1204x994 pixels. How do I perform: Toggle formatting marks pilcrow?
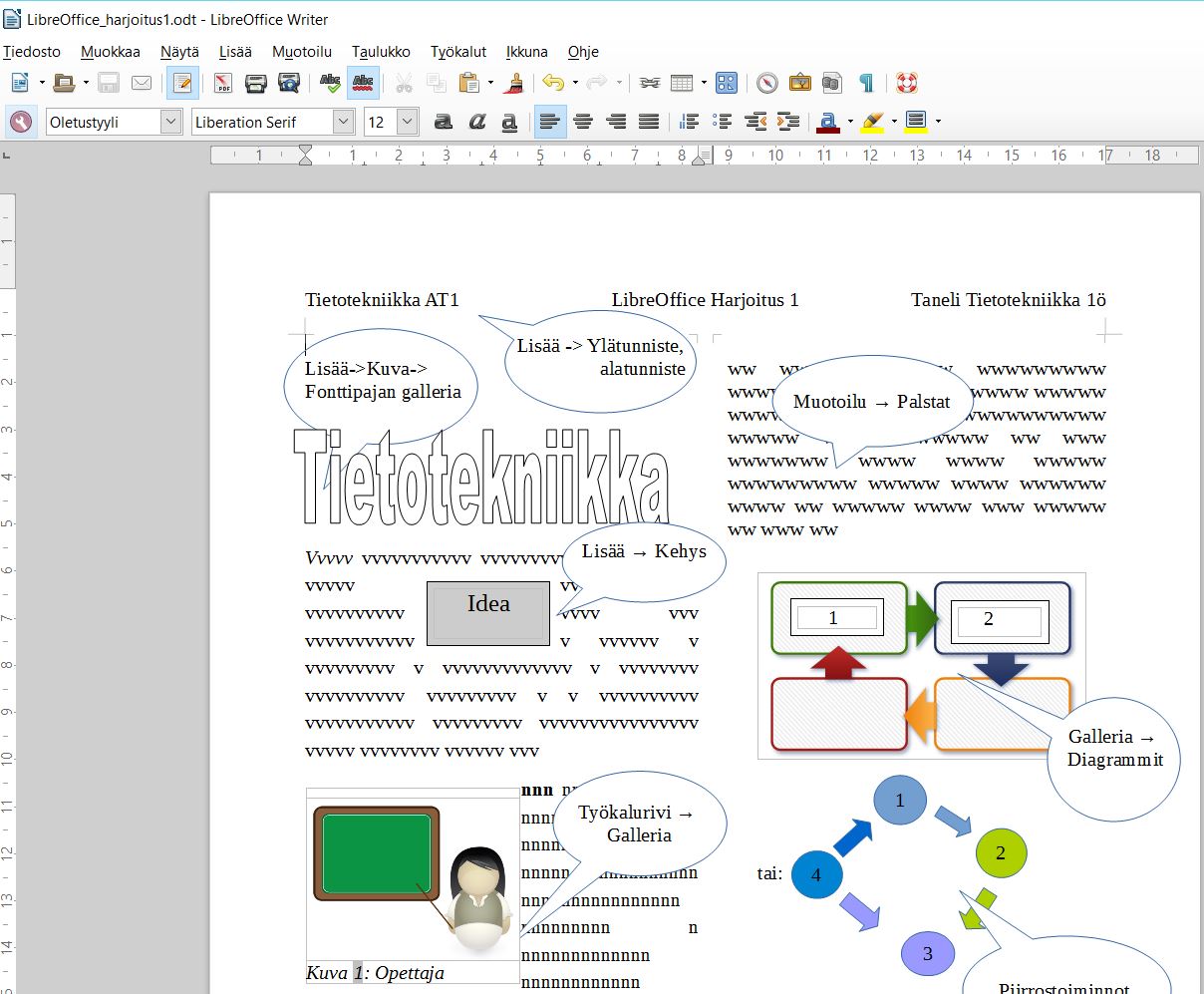pyautogui.click(x=867, y=83)
